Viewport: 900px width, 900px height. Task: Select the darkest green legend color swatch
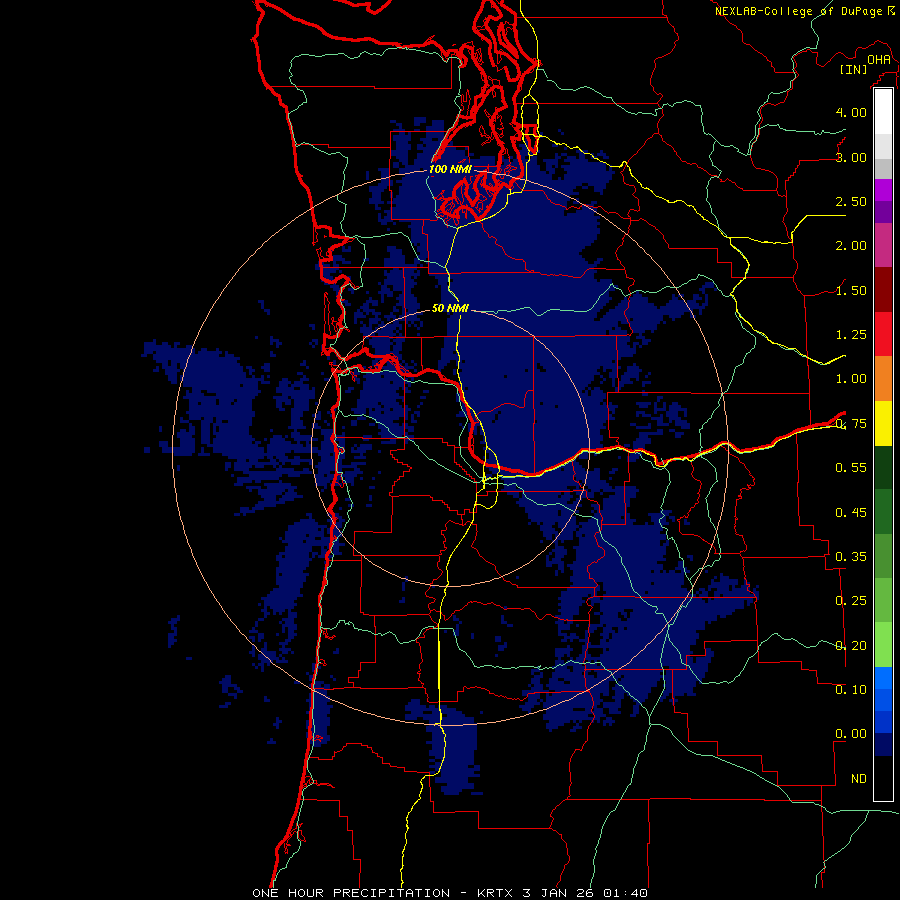coord(883,467)
